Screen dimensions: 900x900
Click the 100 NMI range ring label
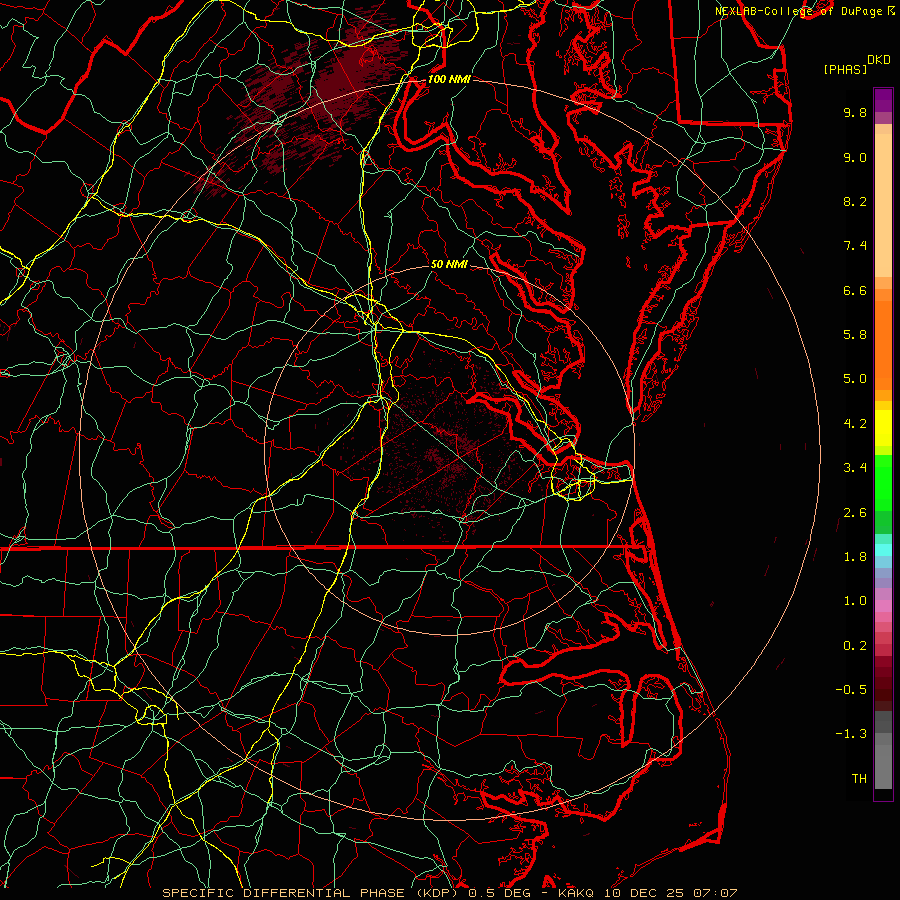point(449,79)
